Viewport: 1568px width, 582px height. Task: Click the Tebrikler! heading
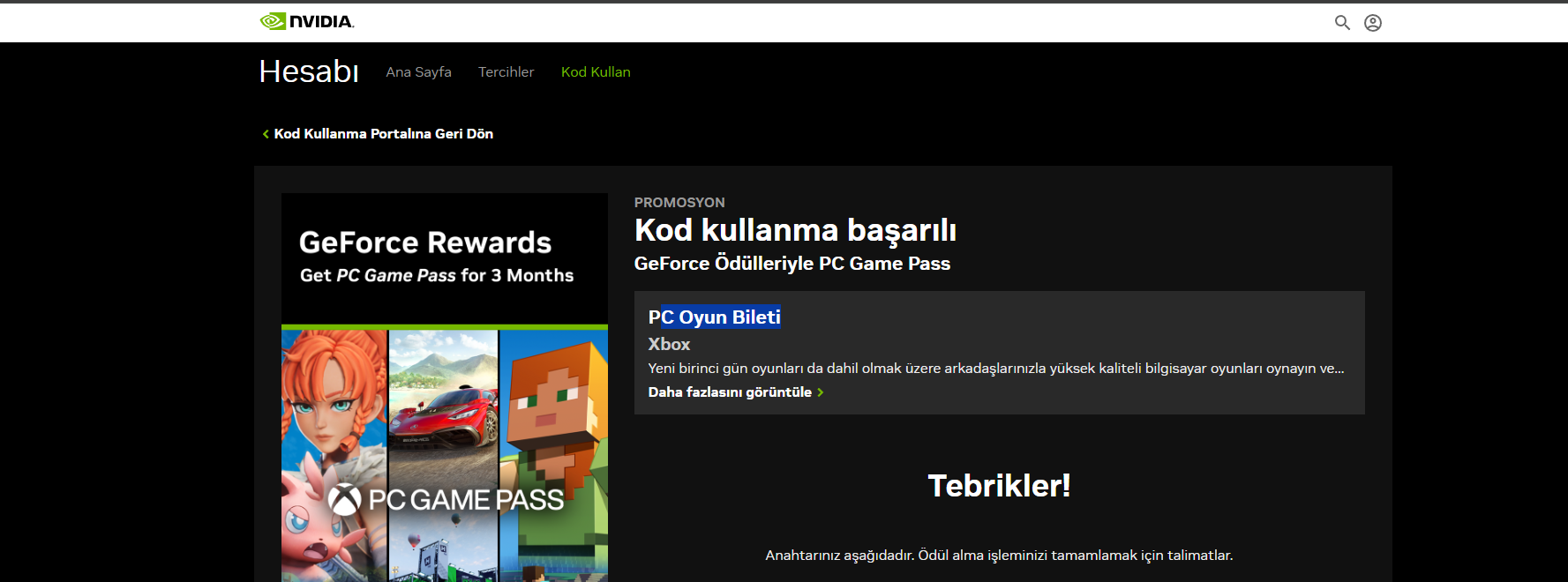(999, 486)
